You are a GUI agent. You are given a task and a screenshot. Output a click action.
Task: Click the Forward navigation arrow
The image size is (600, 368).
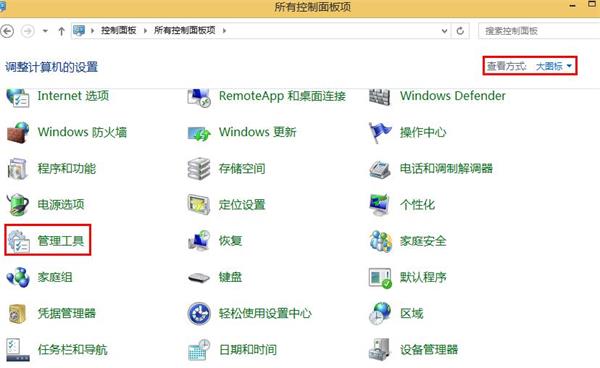(x=27, y=31)
